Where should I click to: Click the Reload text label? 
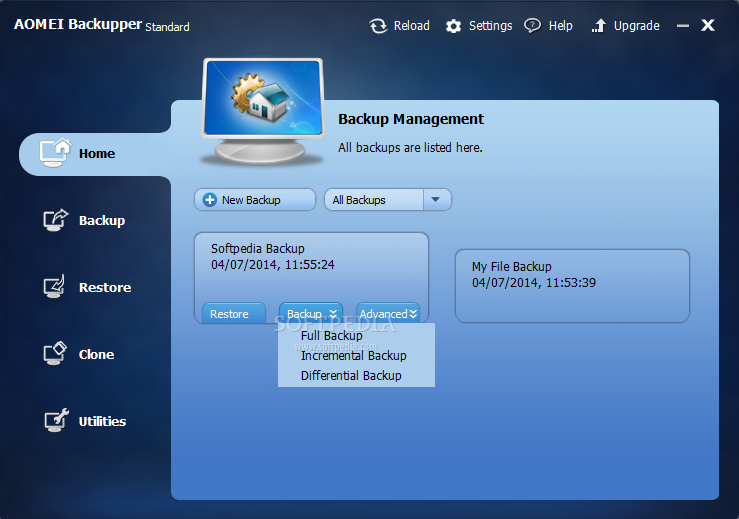click(412, 26)
